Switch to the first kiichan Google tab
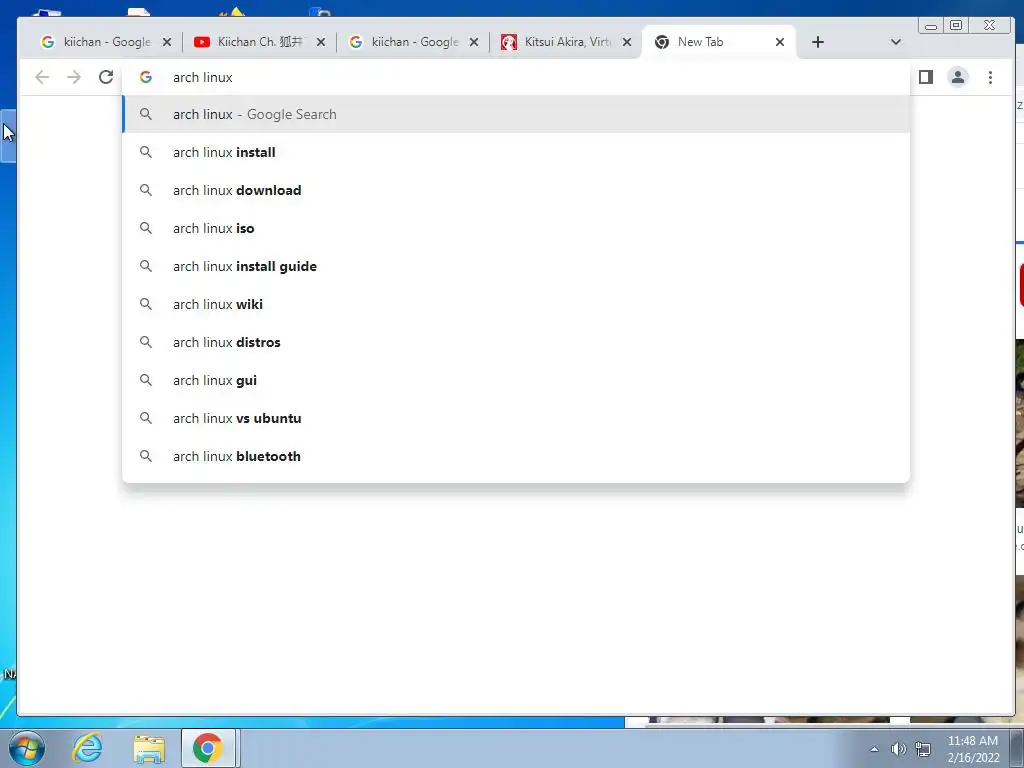This screenshot has width=1024, height=768. click(x=106, y=42)
